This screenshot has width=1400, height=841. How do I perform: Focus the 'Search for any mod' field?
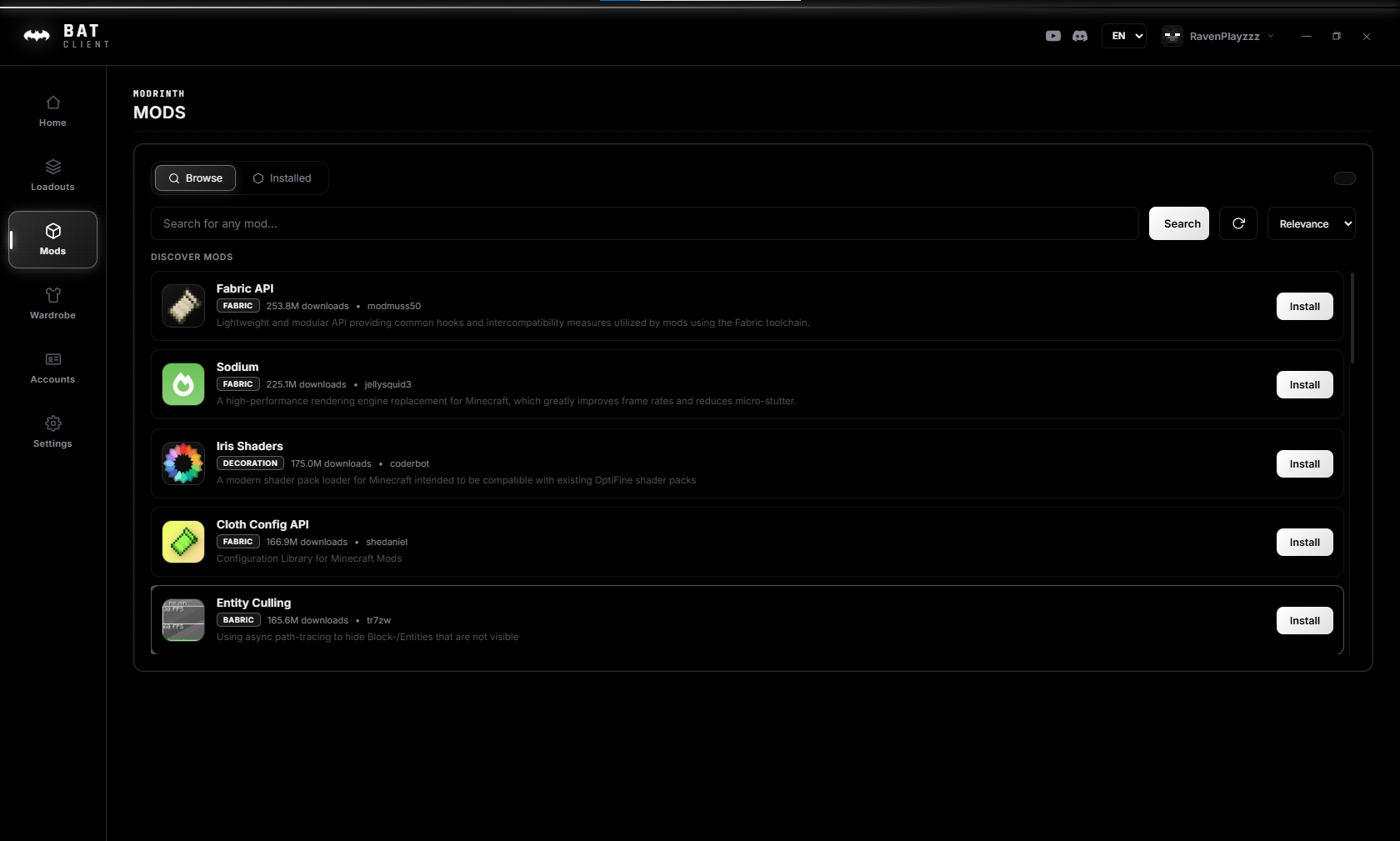644,223
